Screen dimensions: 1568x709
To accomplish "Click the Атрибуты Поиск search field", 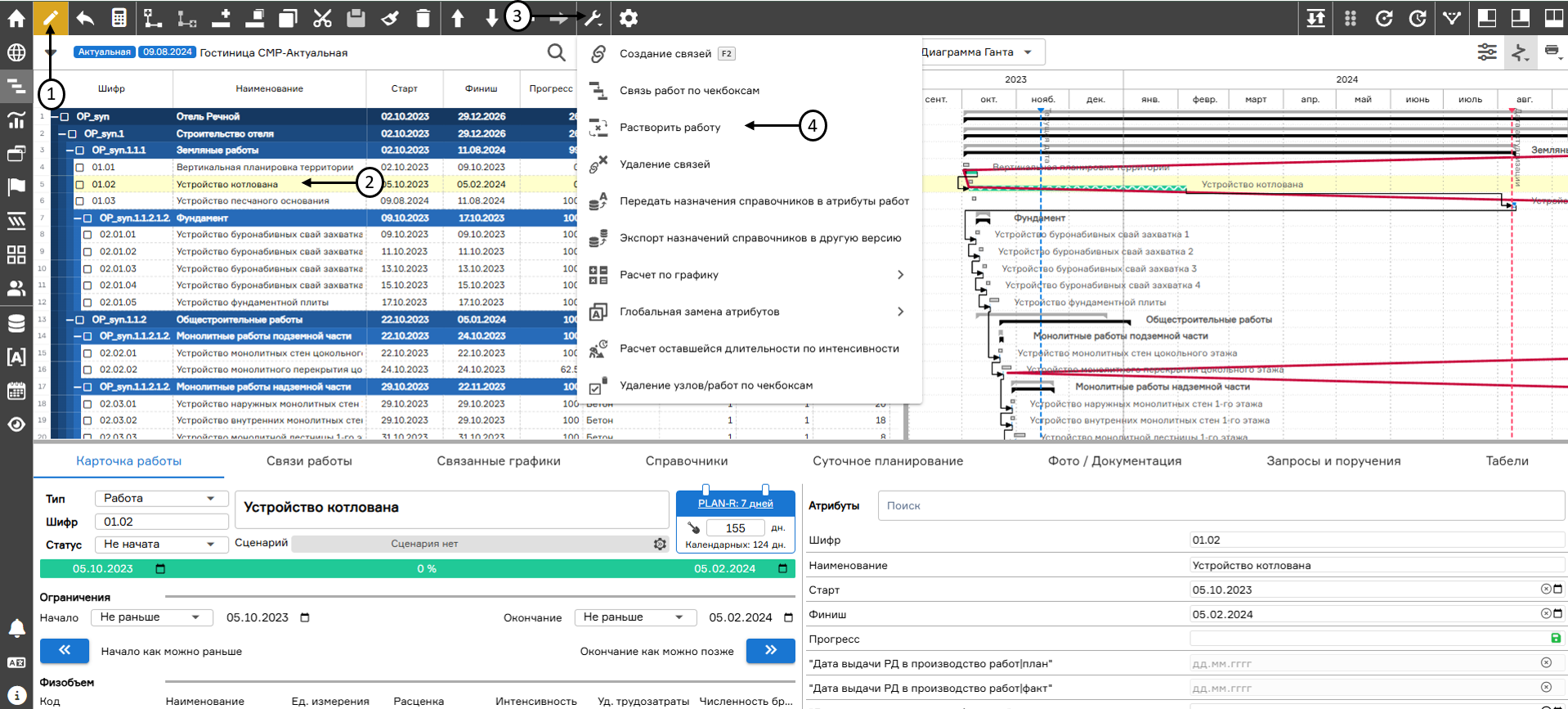I will [x=1221, y=505].
